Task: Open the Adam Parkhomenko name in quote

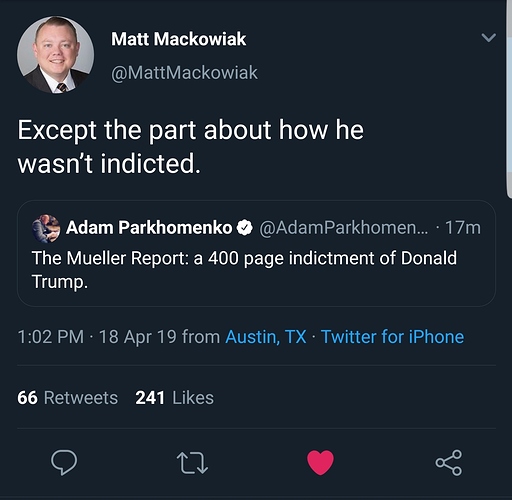Action: coord(149,228)
